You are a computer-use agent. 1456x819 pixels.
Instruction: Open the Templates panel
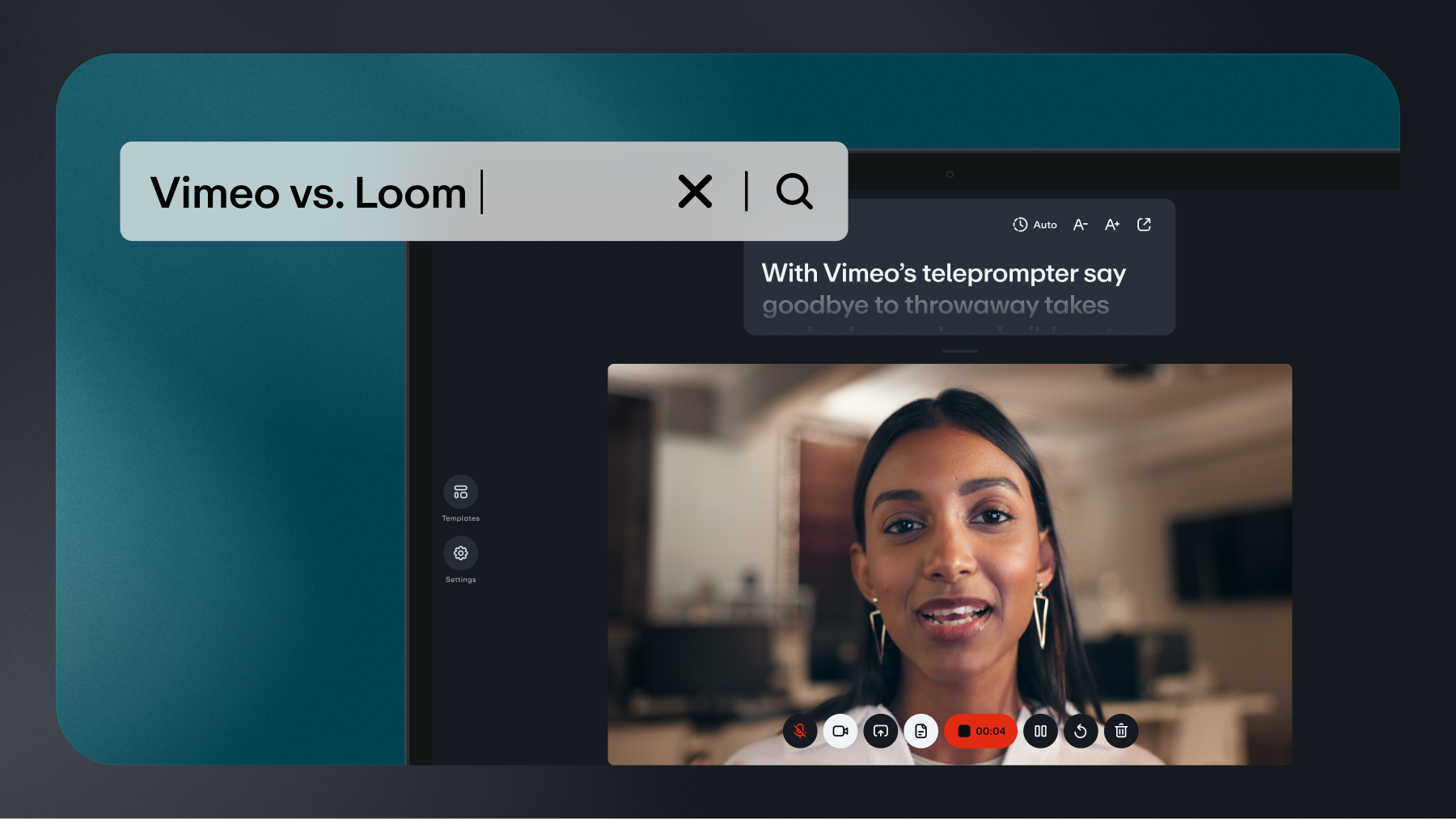click(x=460, y=492)
